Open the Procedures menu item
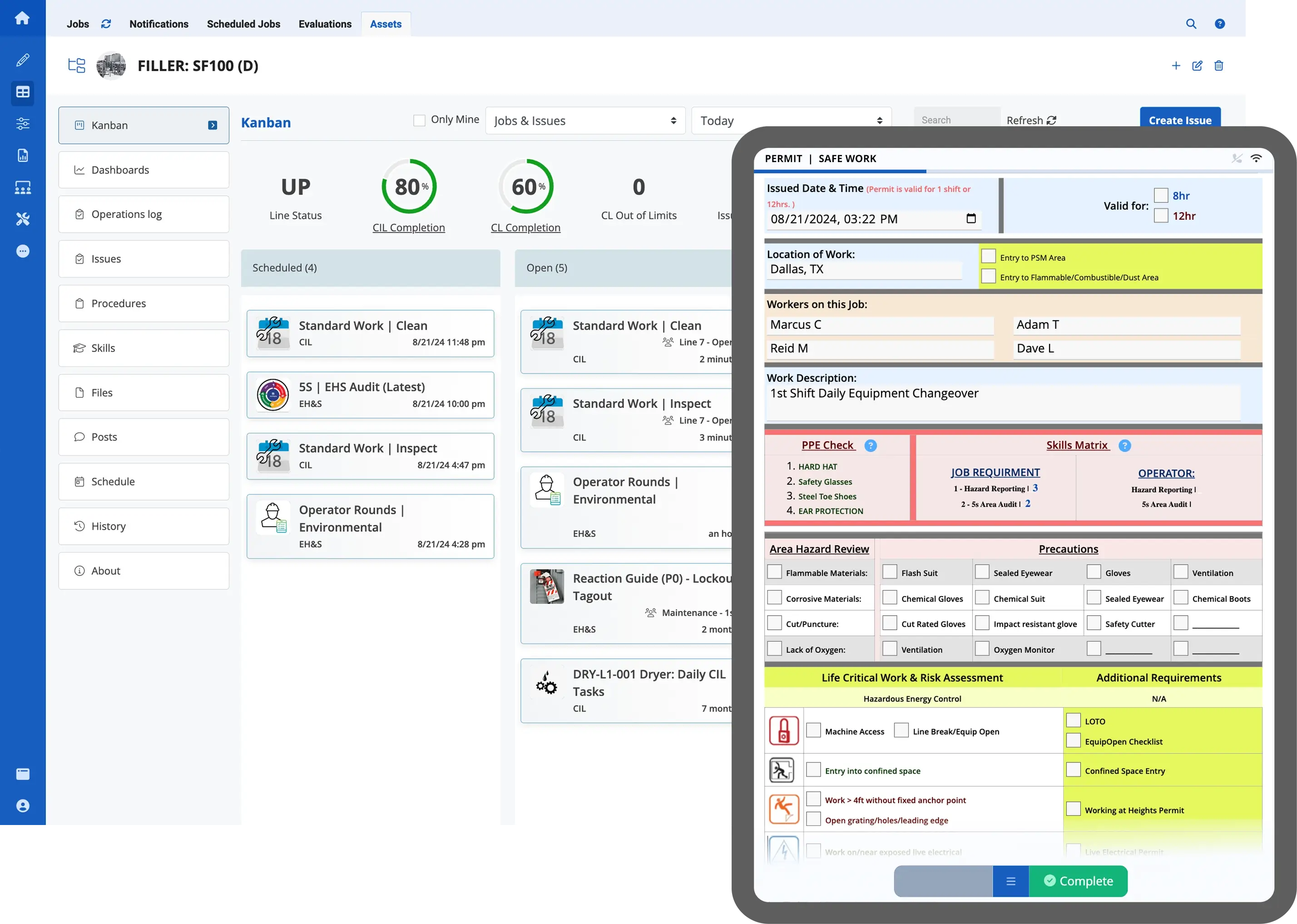This screenshot has height=924, width=1297. coord(144,303)
